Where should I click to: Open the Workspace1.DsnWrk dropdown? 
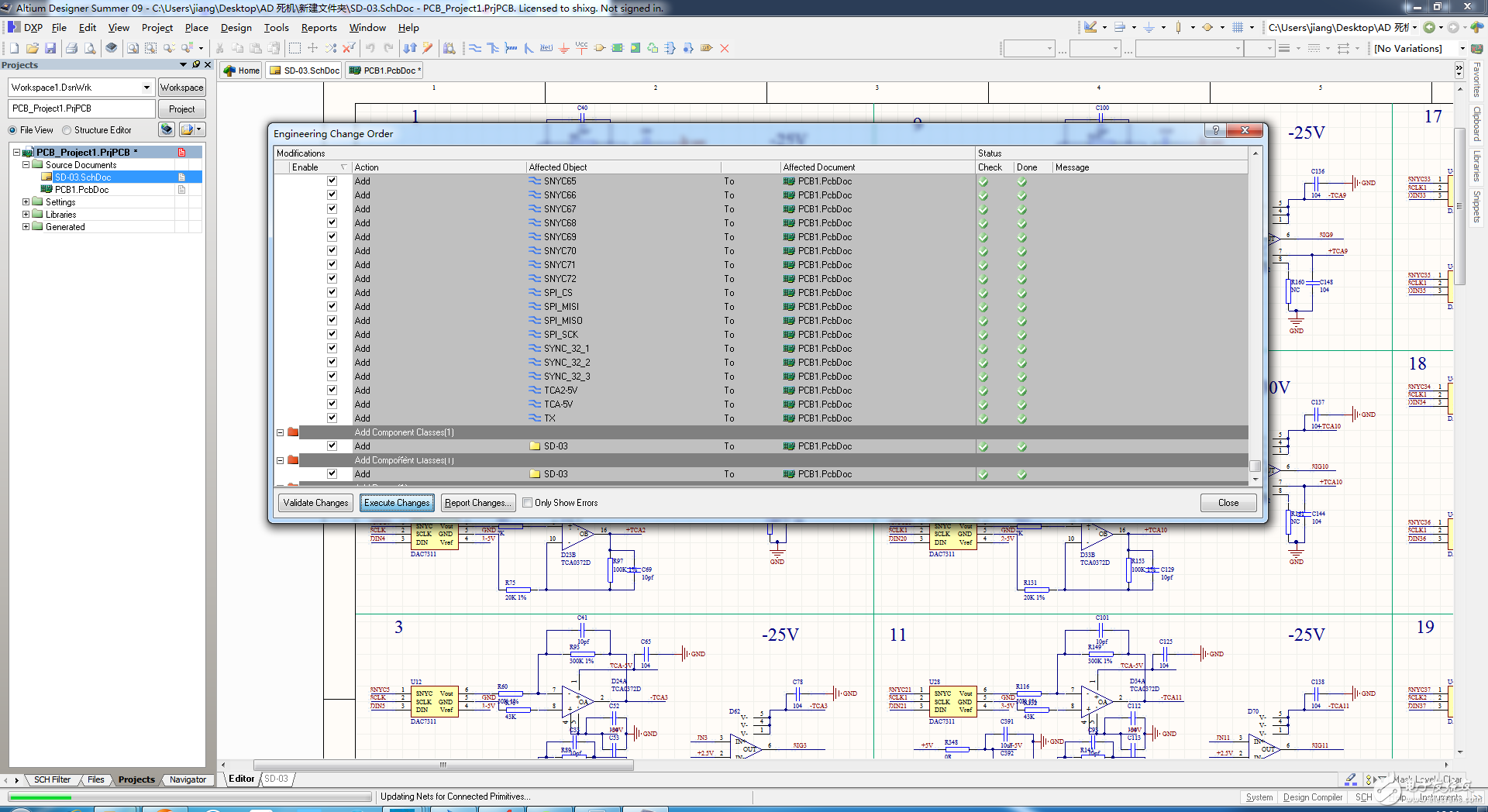coord(146,88)
